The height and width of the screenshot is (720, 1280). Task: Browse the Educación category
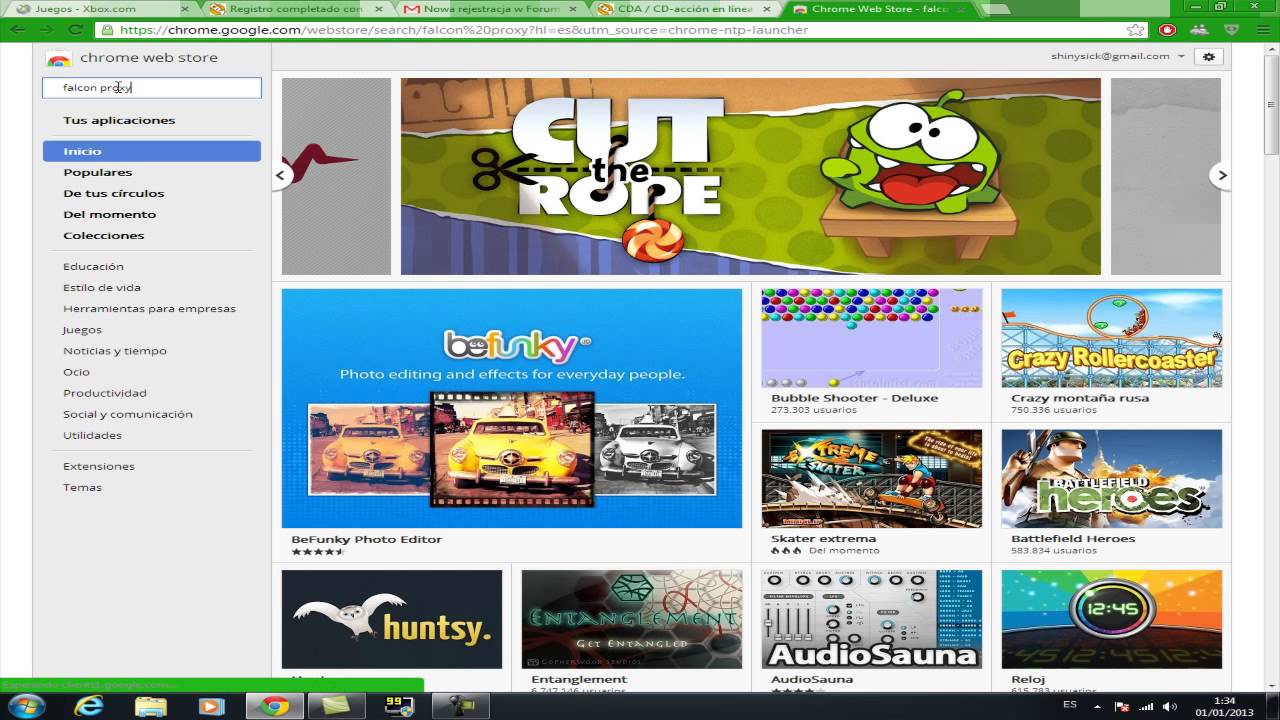(94, 266)
